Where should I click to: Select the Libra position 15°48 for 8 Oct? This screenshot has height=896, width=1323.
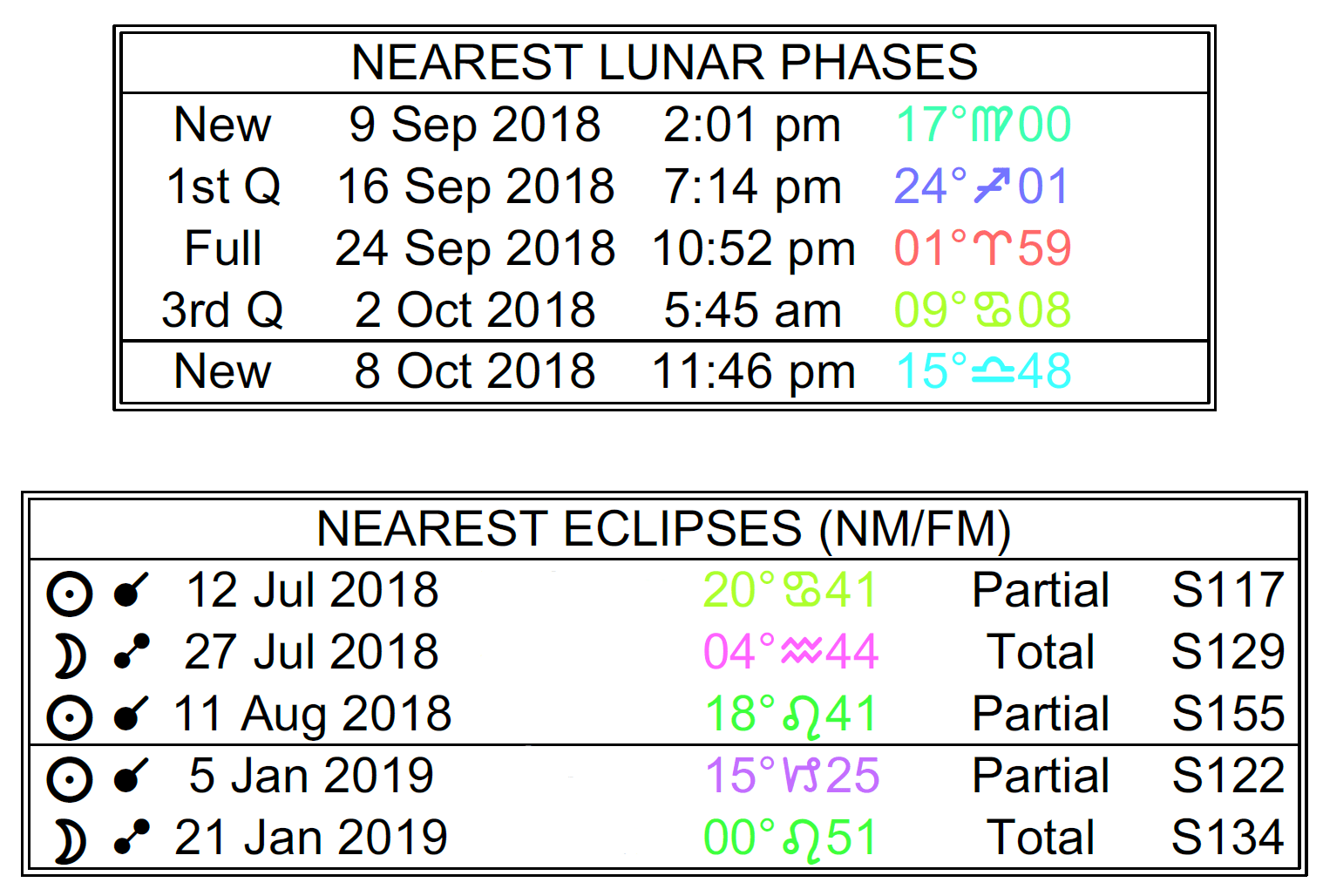(x=983, y=371)
